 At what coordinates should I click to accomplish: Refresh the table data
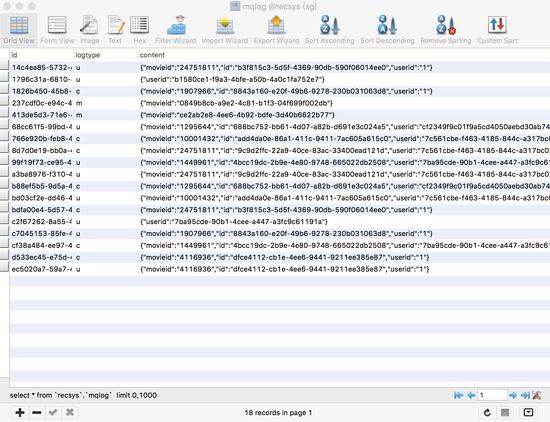click(487, 413)
